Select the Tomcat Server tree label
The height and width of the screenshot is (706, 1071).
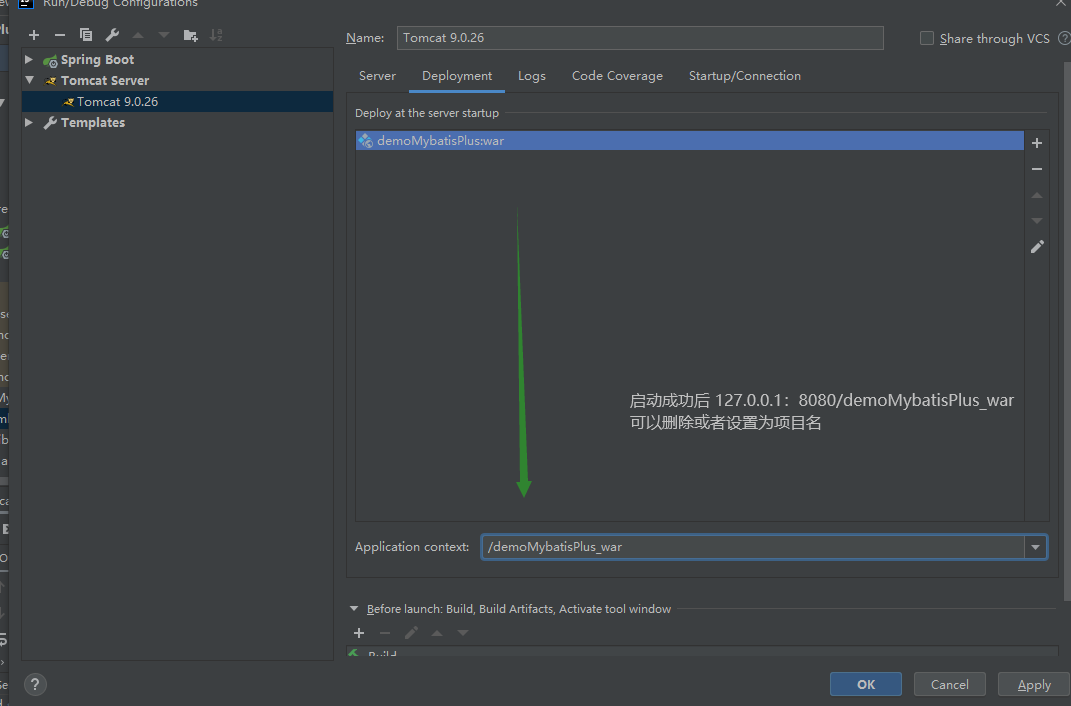click(105, 81)
